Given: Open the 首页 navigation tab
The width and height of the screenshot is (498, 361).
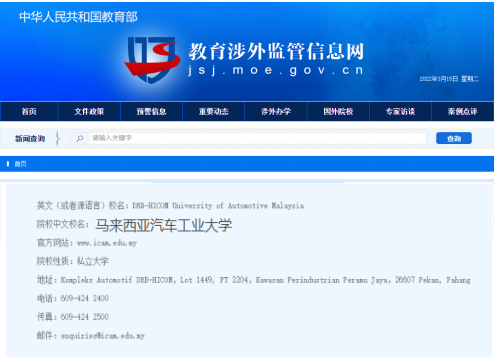Looking at the screenshot, I should click(29, 111).
